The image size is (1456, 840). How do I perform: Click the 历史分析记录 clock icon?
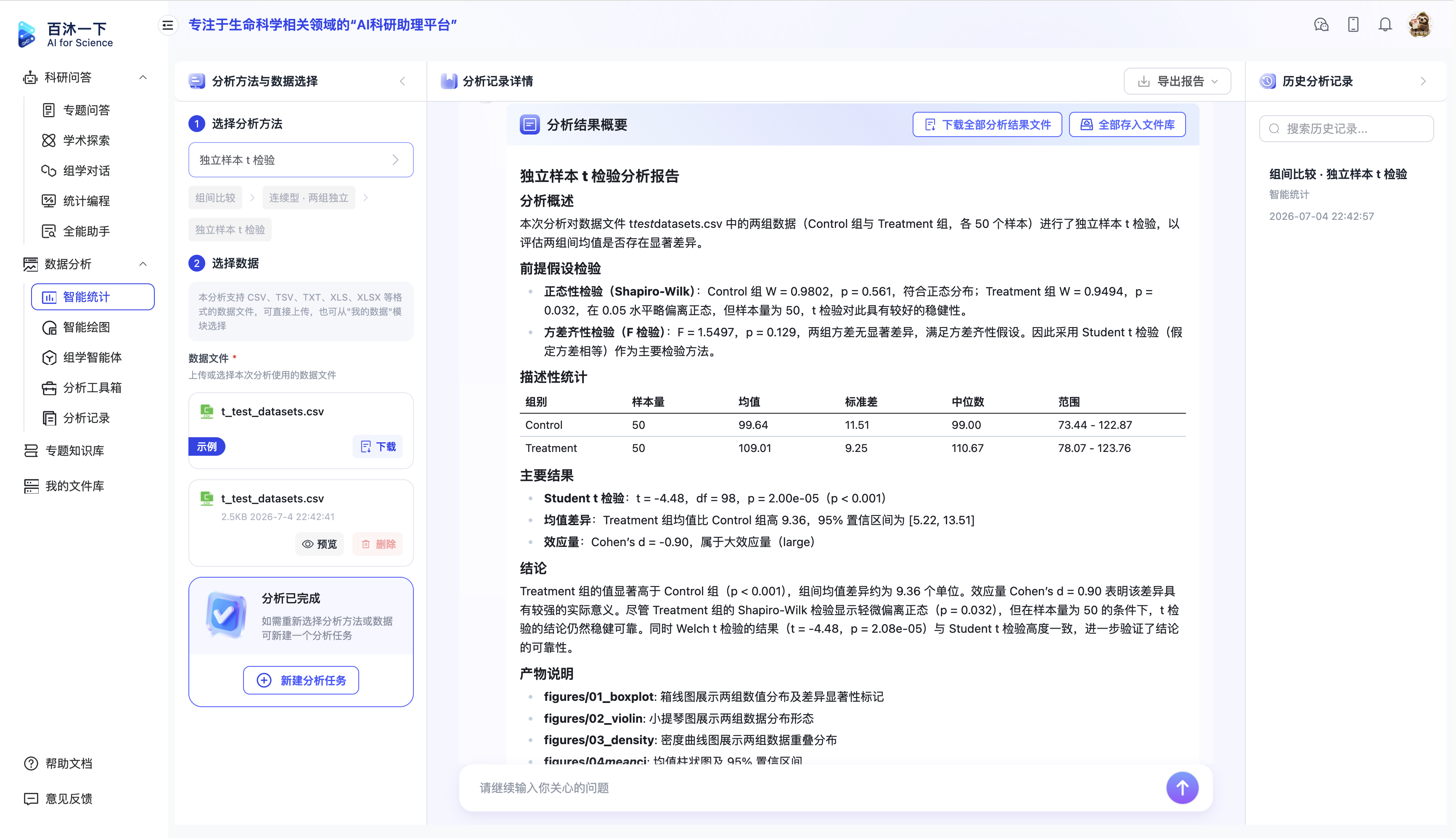pos(1267,81)
